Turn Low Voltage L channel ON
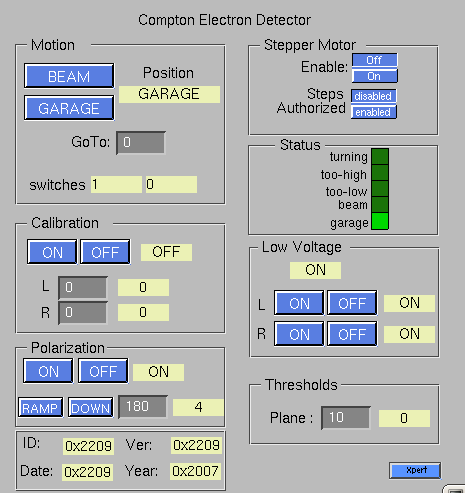465x493 pixels. pos(299,303)
